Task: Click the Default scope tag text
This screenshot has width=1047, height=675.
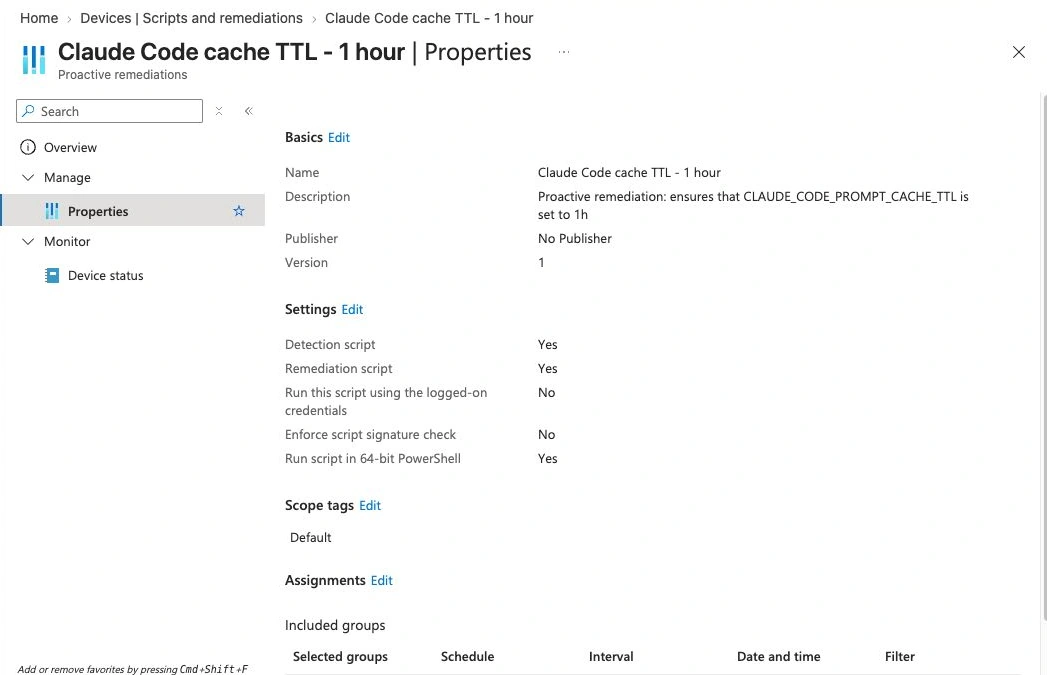Action: 310,537
